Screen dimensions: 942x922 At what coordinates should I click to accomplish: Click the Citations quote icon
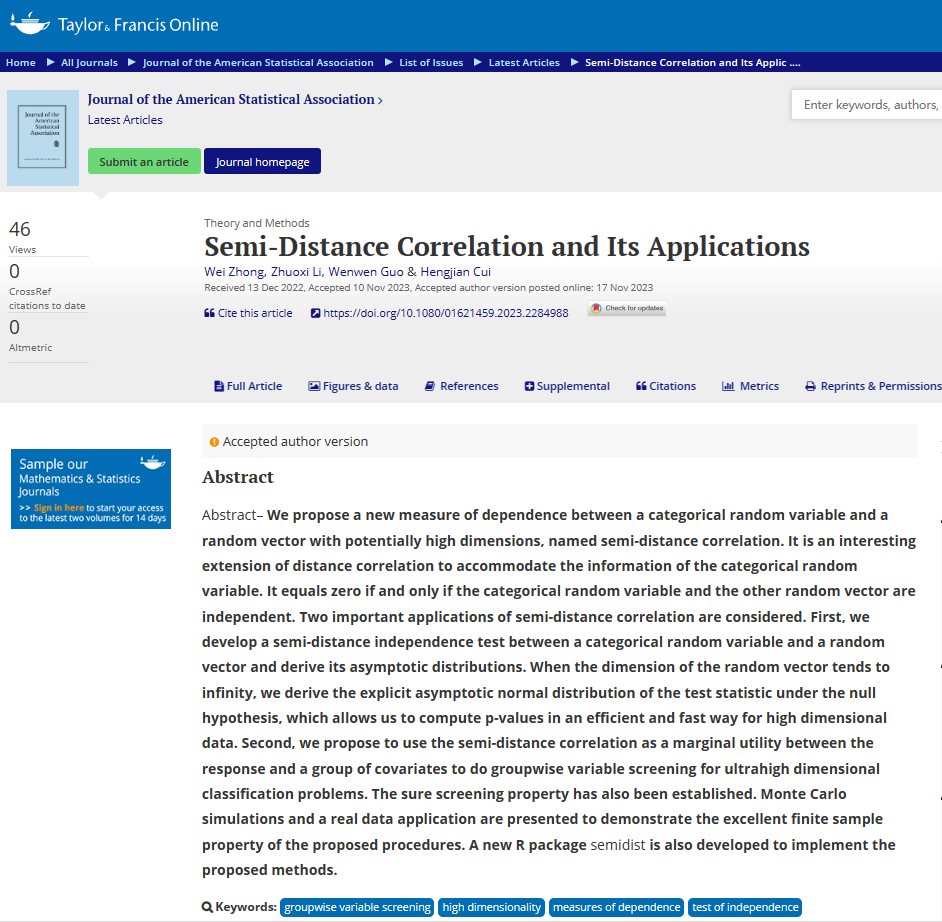[x=641, y=386]
